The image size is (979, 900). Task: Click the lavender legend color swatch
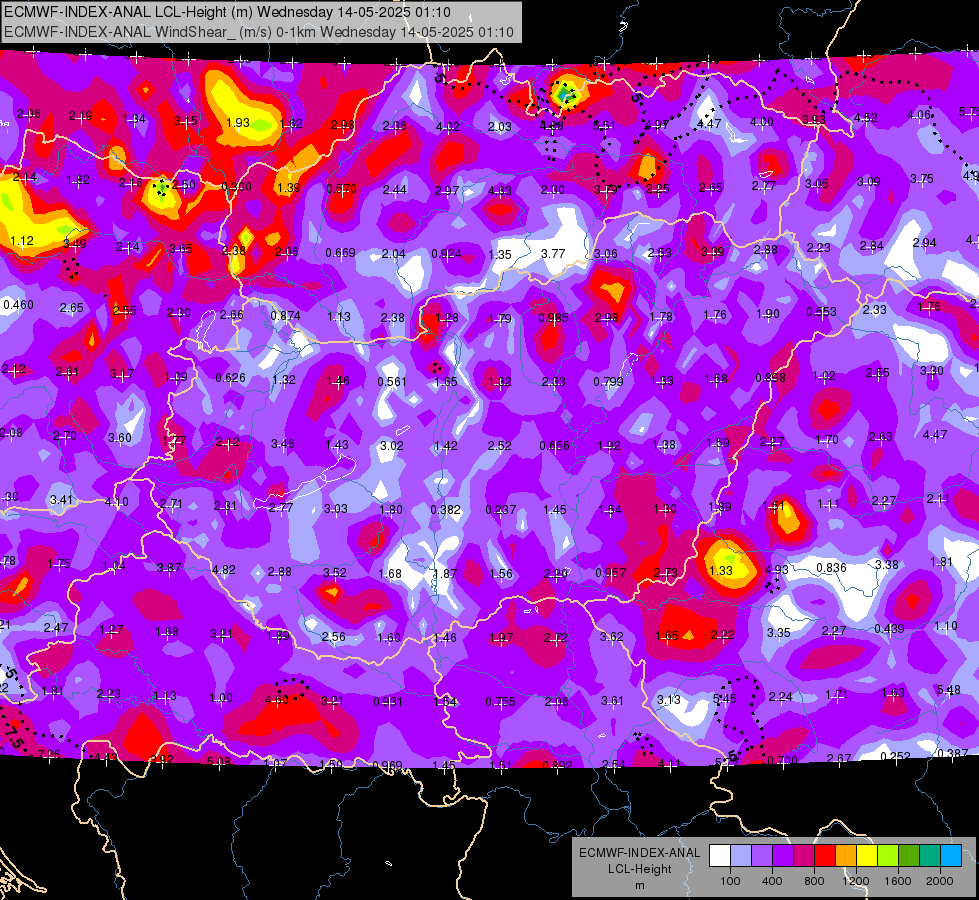(x=741, y=855)
